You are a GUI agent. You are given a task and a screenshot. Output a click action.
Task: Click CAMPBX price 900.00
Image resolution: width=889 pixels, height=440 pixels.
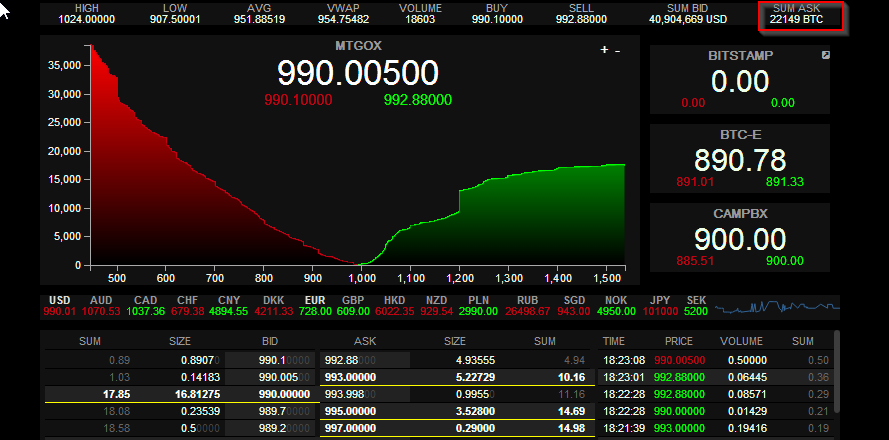click(740, 239)
